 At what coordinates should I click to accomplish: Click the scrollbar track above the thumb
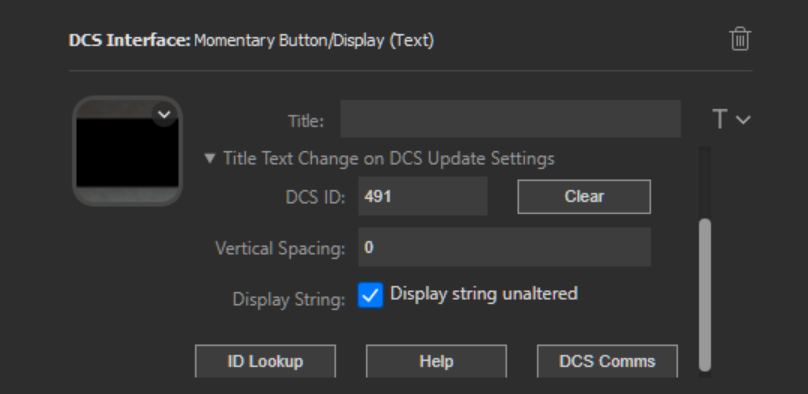(x=705, y=182)
